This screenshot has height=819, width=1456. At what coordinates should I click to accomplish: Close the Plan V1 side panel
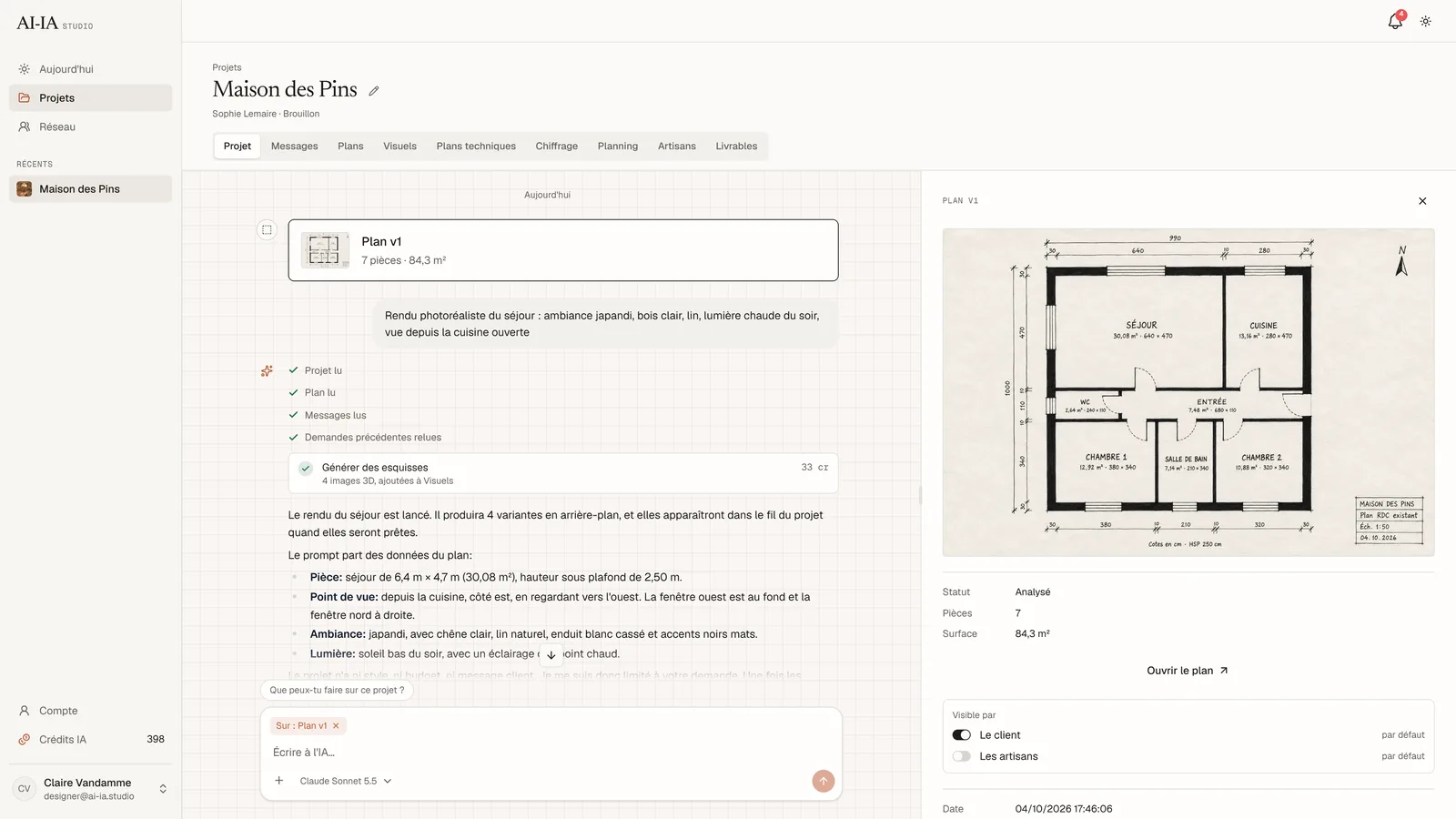[1422, 201]
